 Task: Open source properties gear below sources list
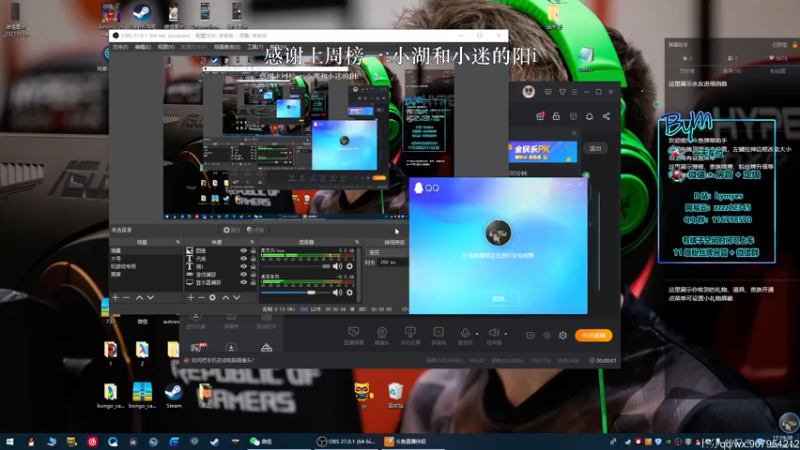(x=212, y=297)
